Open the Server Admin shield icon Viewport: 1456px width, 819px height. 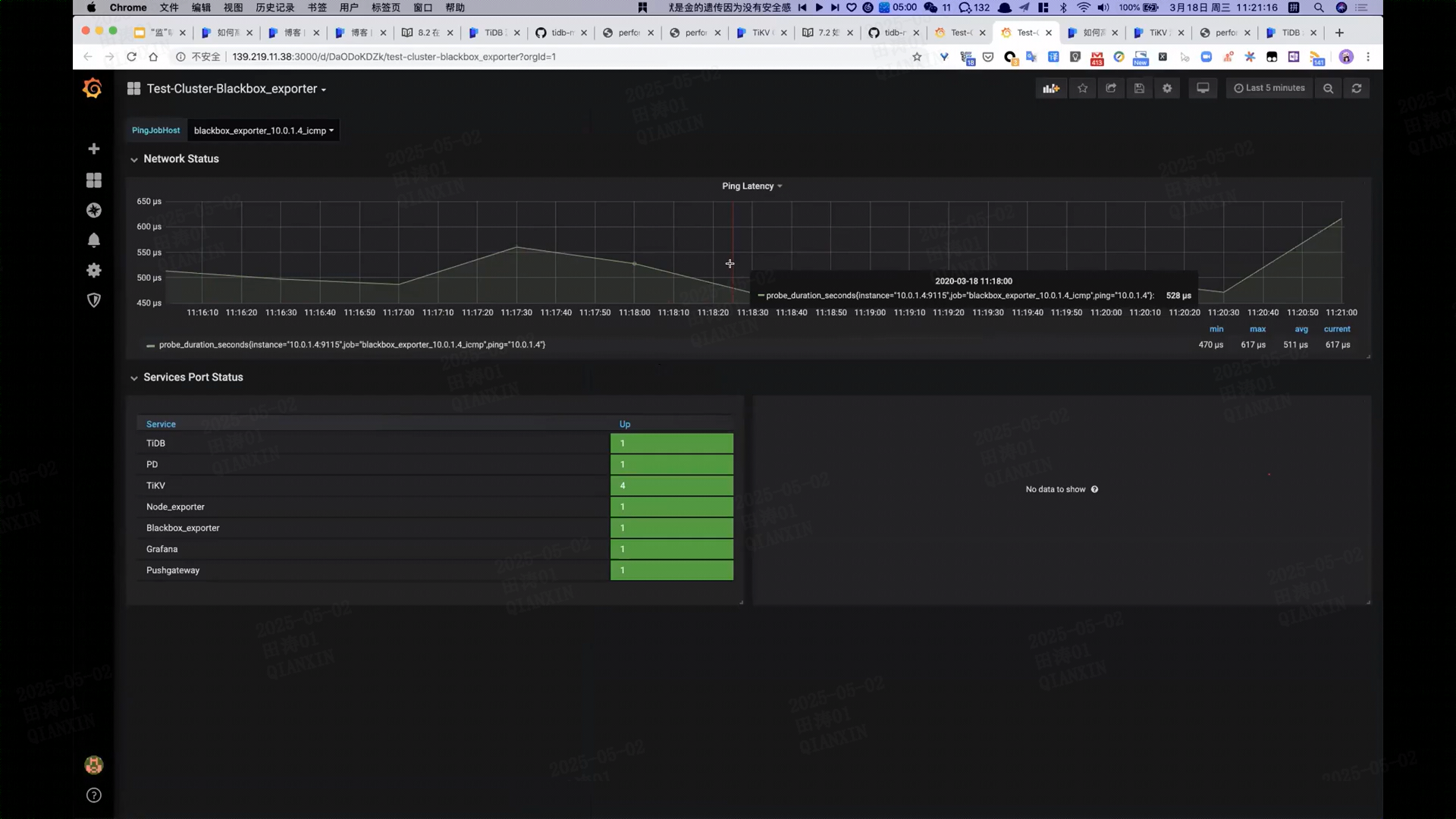coord(93,300)
